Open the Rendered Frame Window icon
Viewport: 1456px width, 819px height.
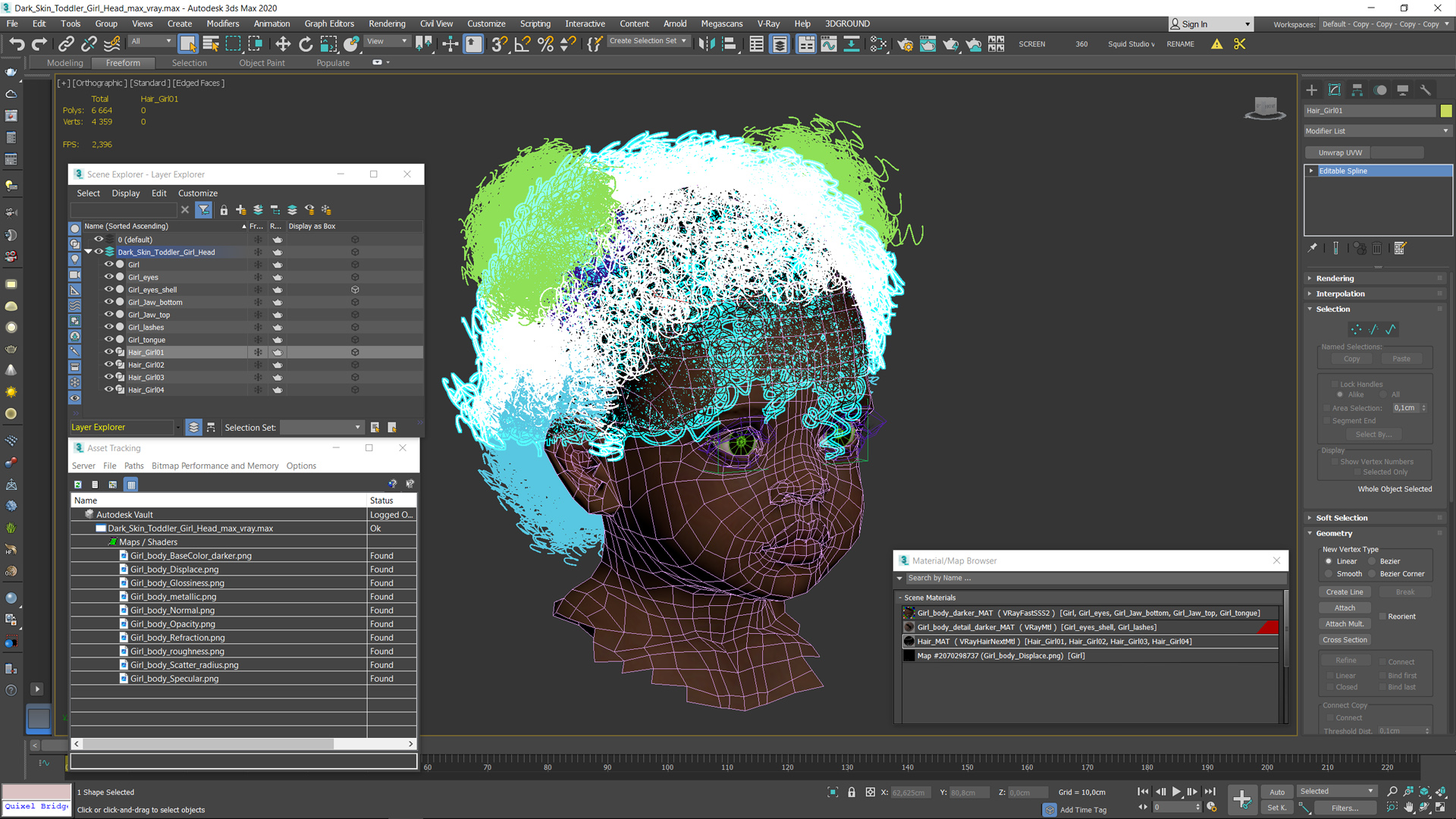tap(927, 44)
